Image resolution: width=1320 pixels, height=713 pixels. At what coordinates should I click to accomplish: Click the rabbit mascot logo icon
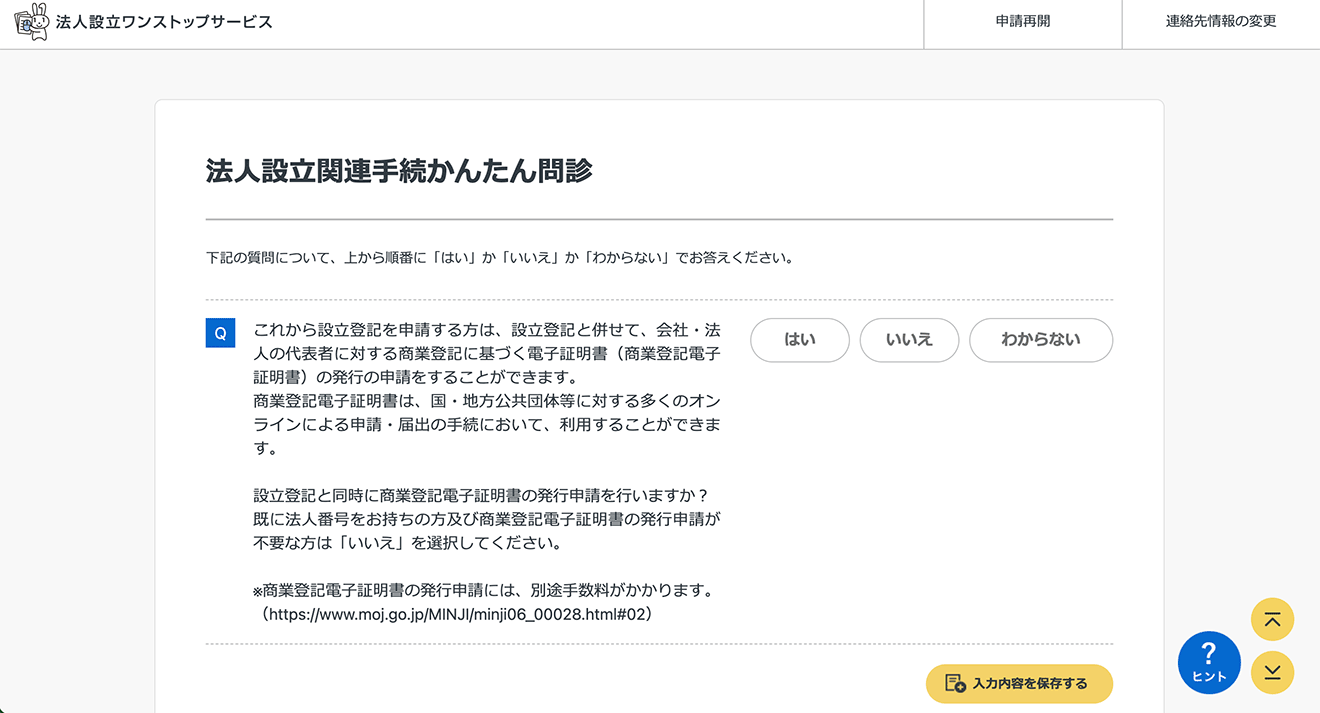31,22
